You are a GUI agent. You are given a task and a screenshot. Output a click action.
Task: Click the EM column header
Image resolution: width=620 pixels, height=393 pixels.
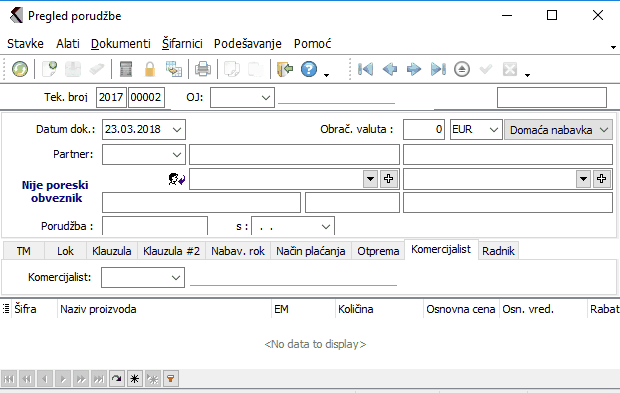[303, 309]
